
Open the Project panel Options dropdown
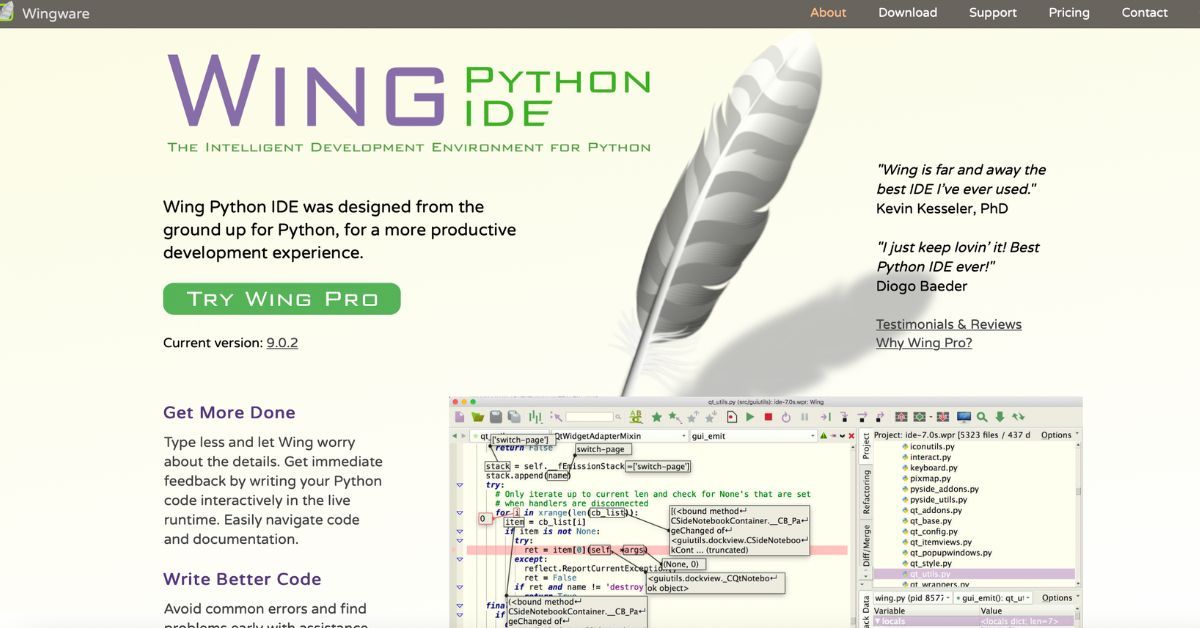point(1056,434)
